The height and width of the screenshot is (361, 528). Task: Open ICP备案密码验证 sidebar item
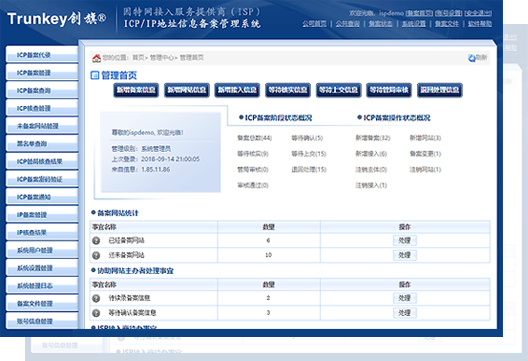pyautogui.click(x=42, y=179)
